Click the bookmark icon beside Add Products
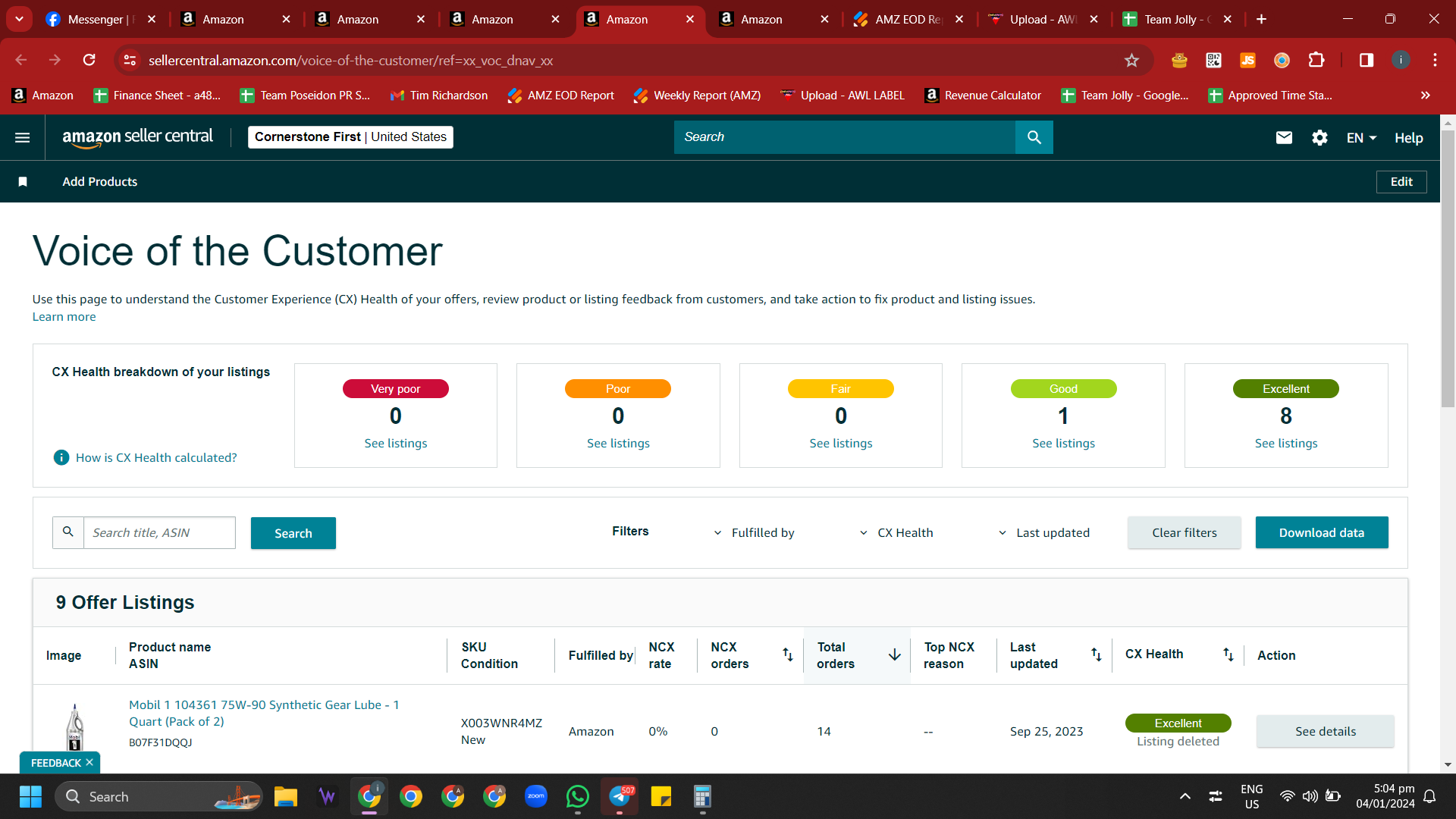Screen dimensions: 1456x819 [23, 181]
